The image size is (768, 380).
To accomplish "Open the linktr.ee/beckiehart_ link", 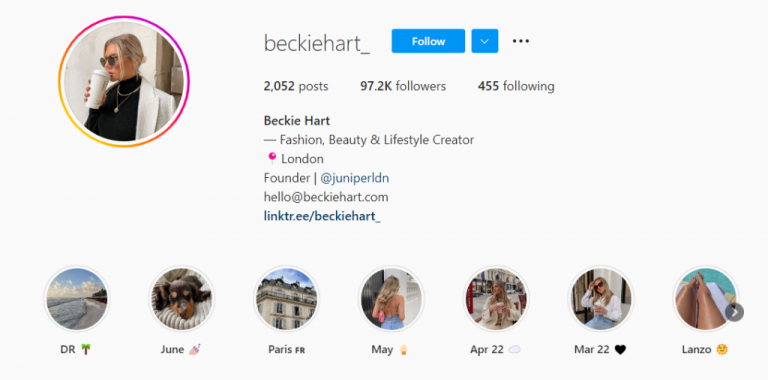I will pos(322,216).
